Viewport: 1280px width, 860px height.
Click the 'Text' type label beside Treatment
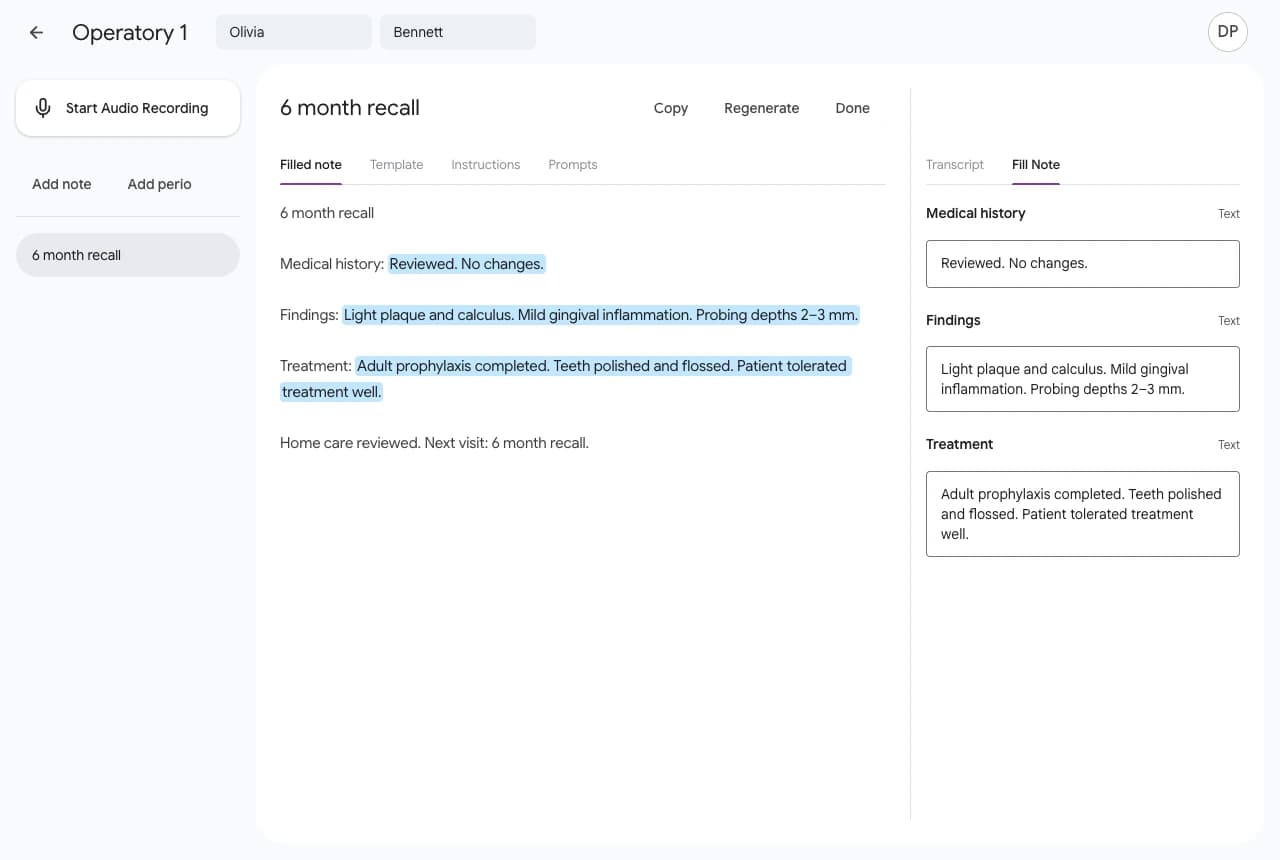[x=1229, y=445]
